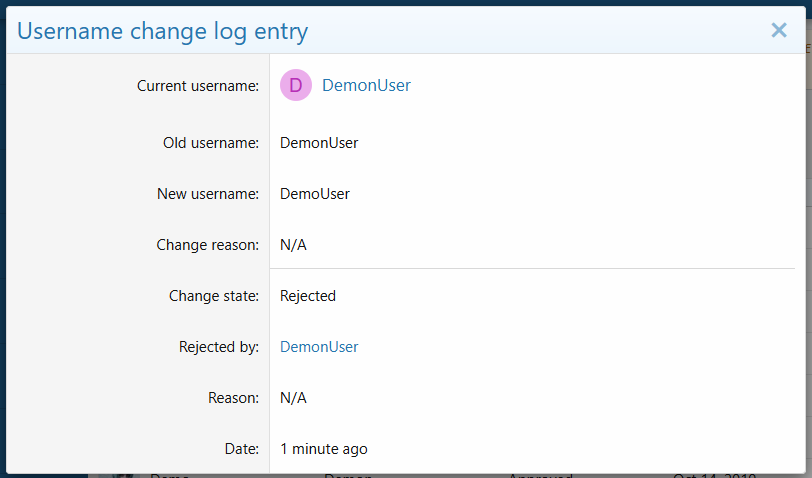Select the new username value DemoUser
812x478 pixels.
point(315,194)
